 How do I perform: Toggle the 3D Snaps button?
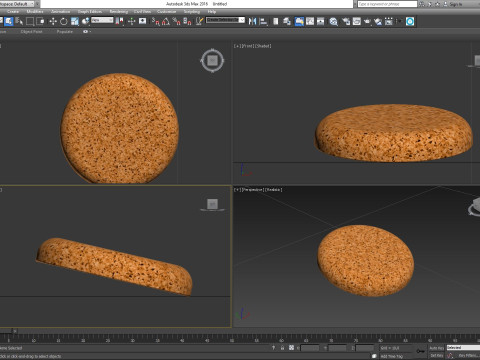coord(156,22)
